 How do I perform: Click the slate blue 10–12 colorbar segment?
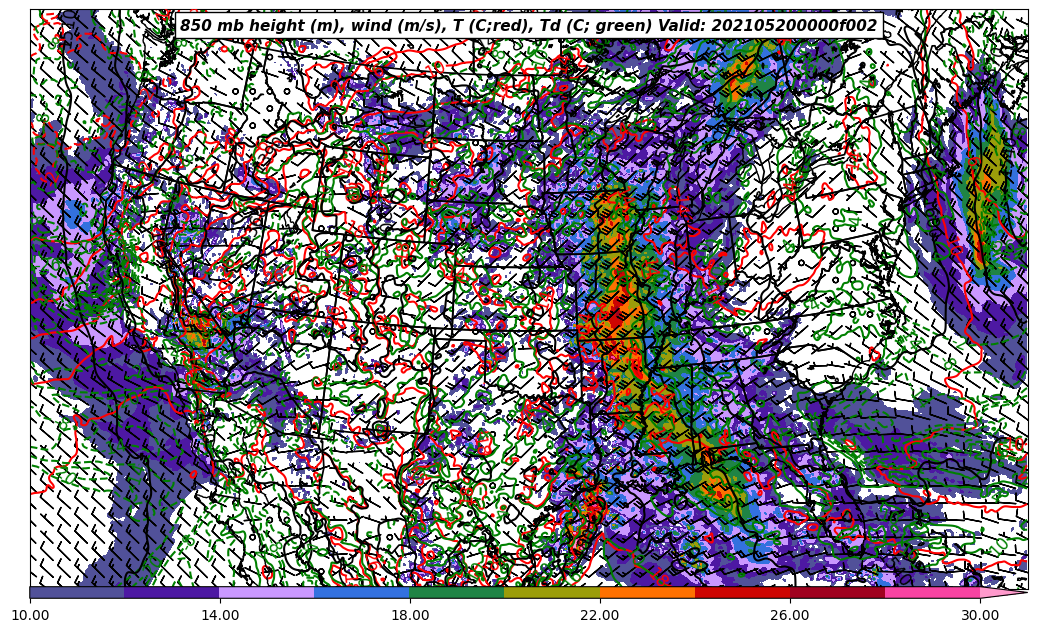click(77, 592)
